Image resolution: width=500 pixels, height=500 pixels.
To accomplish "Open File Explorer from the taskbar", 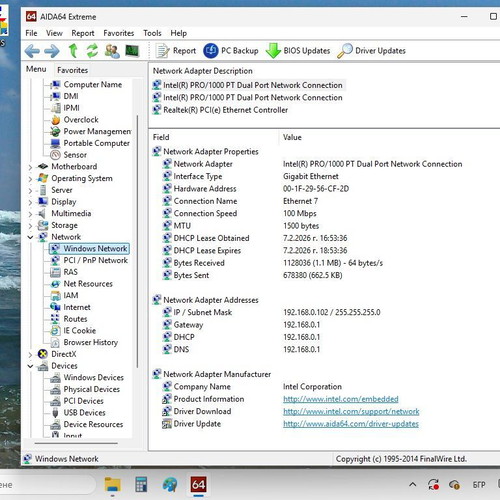I will (x=113, y=485).
